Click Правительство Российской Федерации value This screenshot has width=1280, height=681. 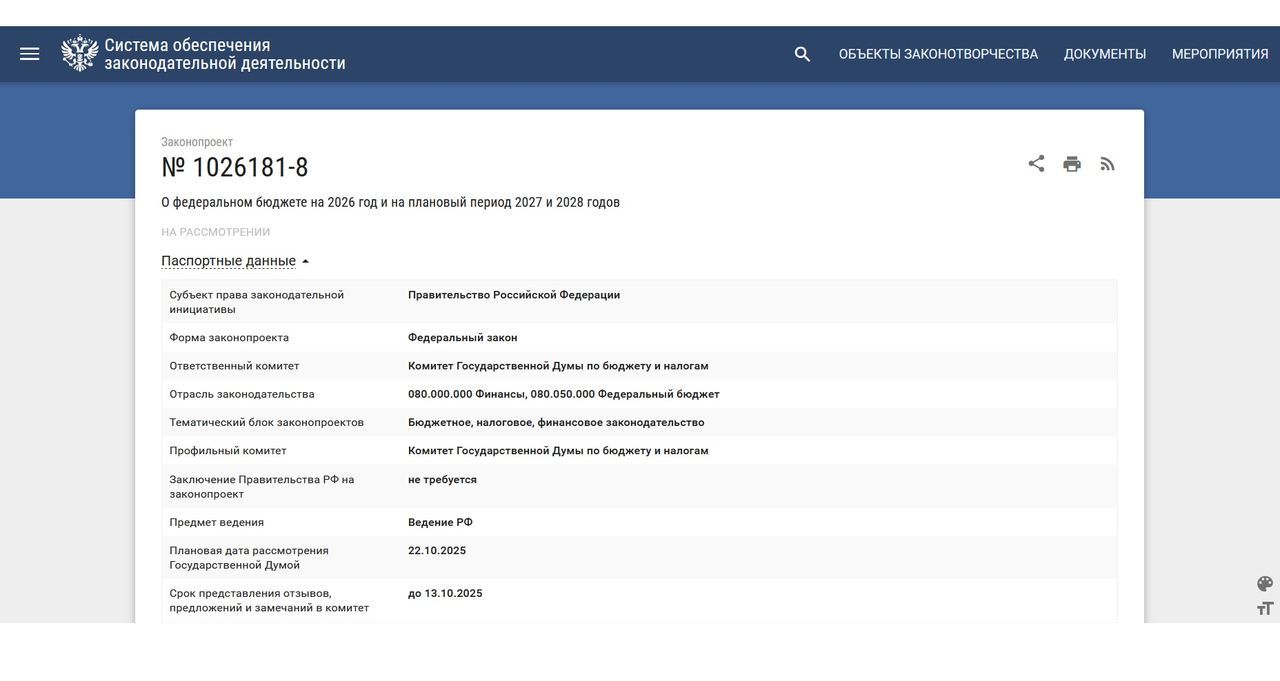514,295
